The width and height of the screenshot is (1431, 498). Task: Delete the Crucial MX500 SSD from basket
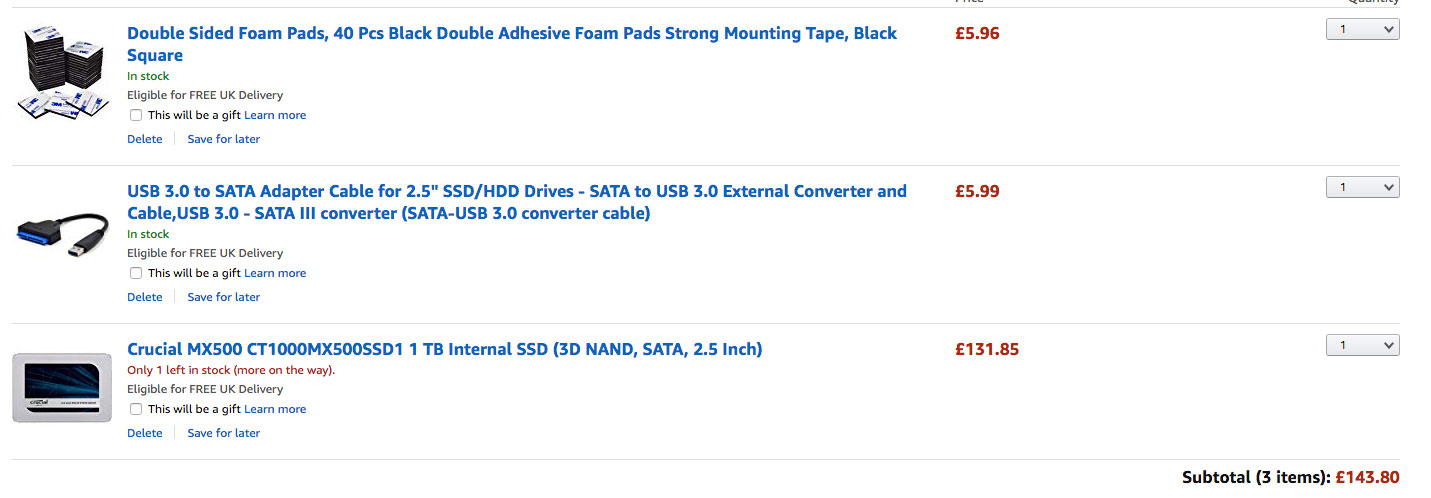[x=144, y=433]
